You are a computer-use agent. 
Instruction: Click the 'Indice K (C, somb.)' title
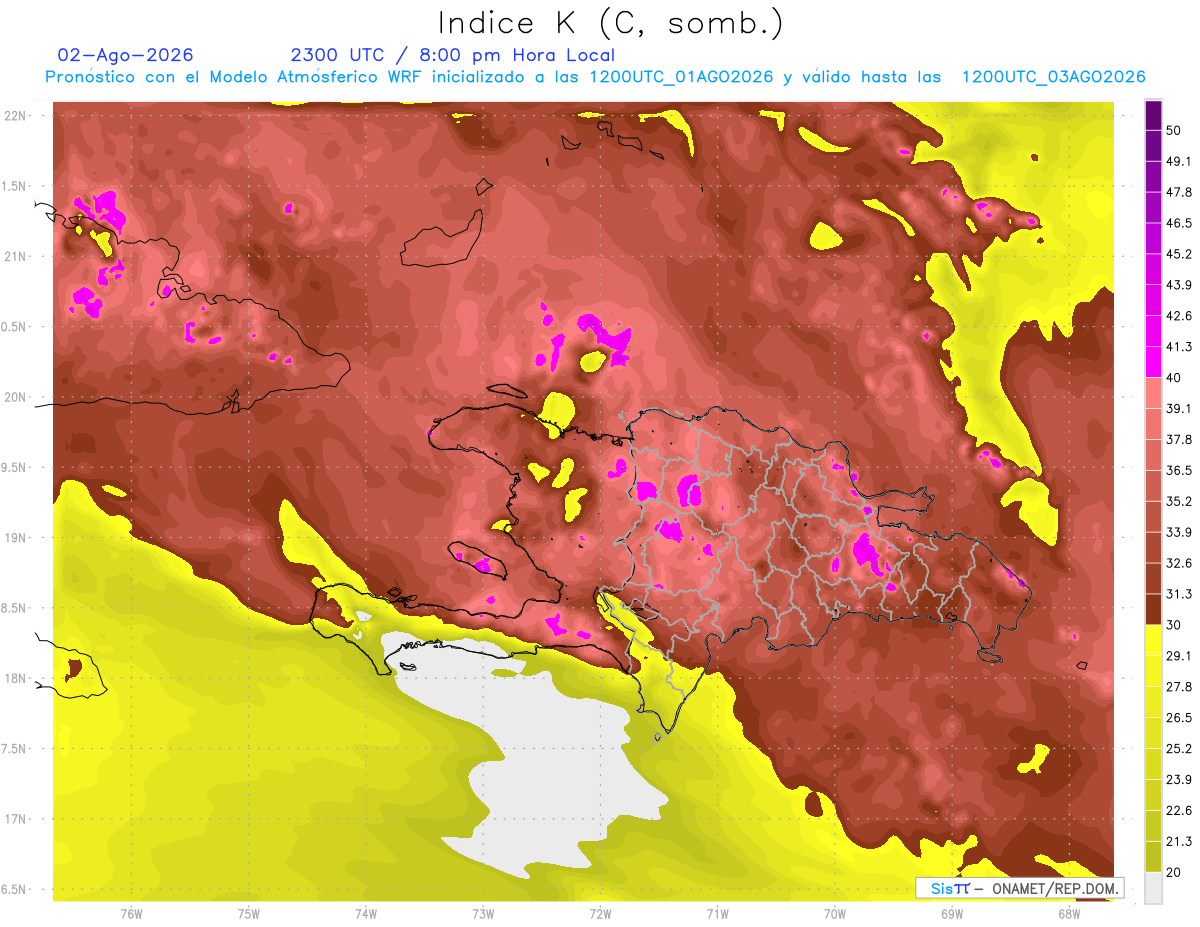pos(610,22)
